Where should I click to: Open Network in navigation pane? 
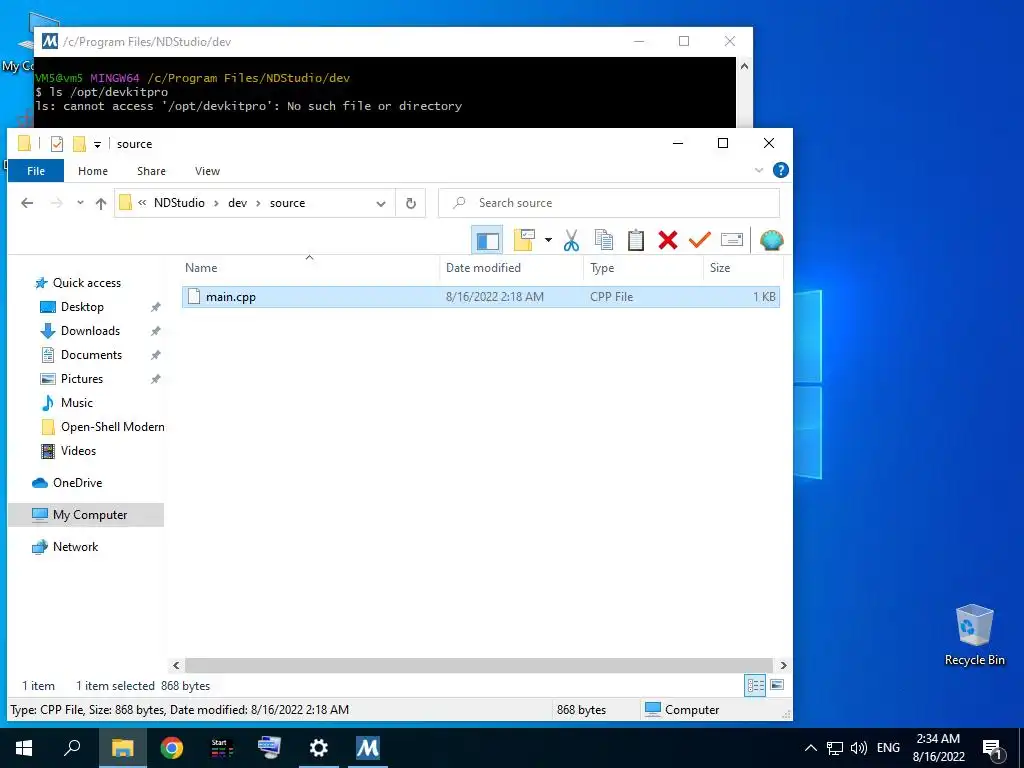[x=75, y=547]
